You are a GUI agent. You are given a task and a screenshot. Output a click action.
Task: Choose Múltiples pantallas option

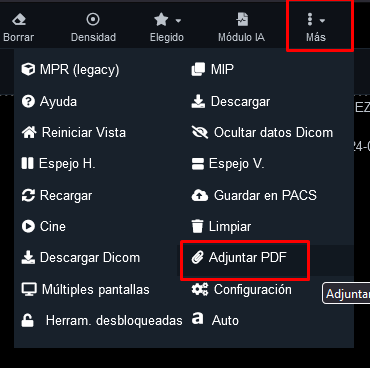tap(86, 289)
